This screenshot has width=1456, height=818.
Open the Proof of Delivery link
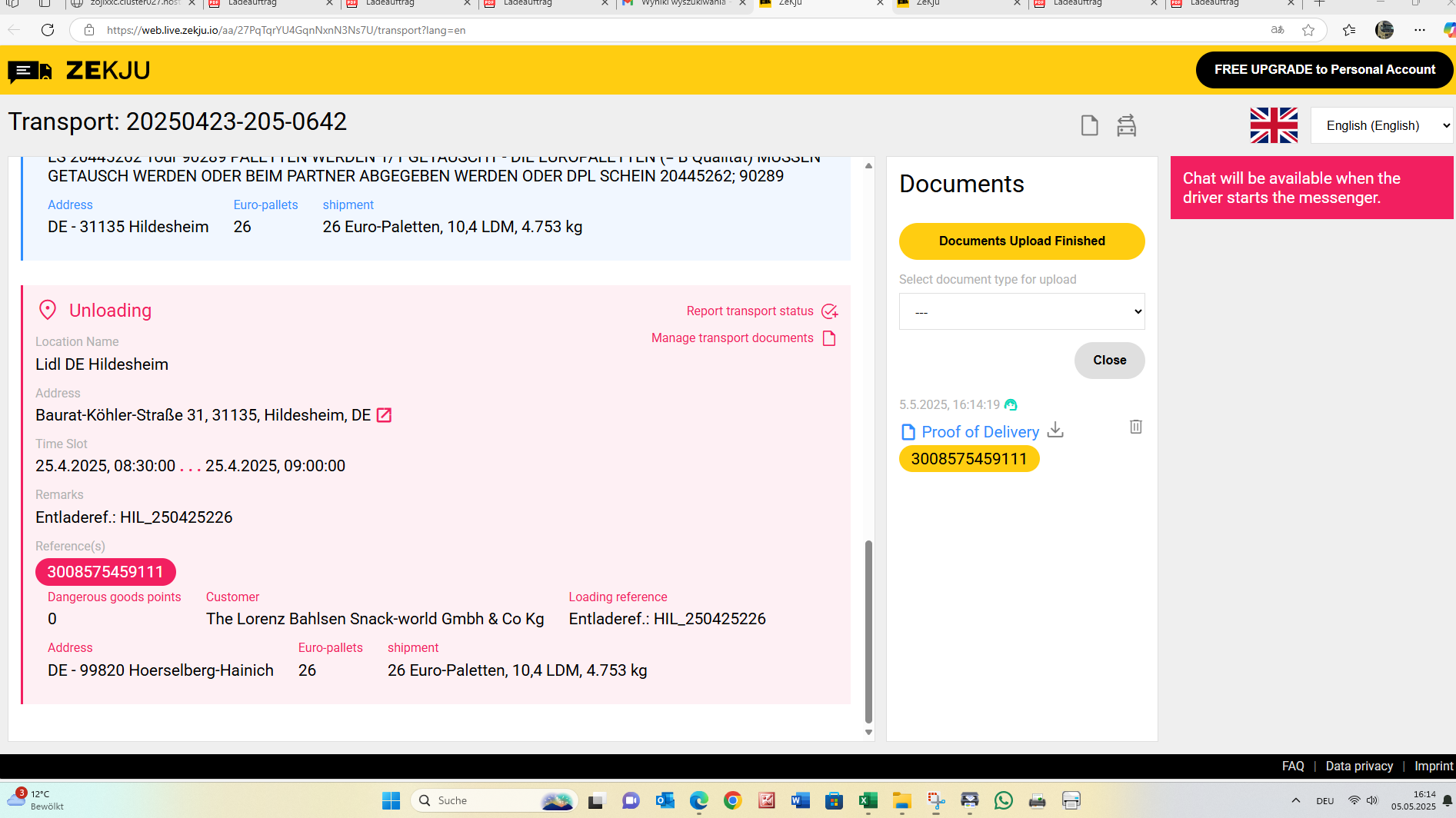980,432
